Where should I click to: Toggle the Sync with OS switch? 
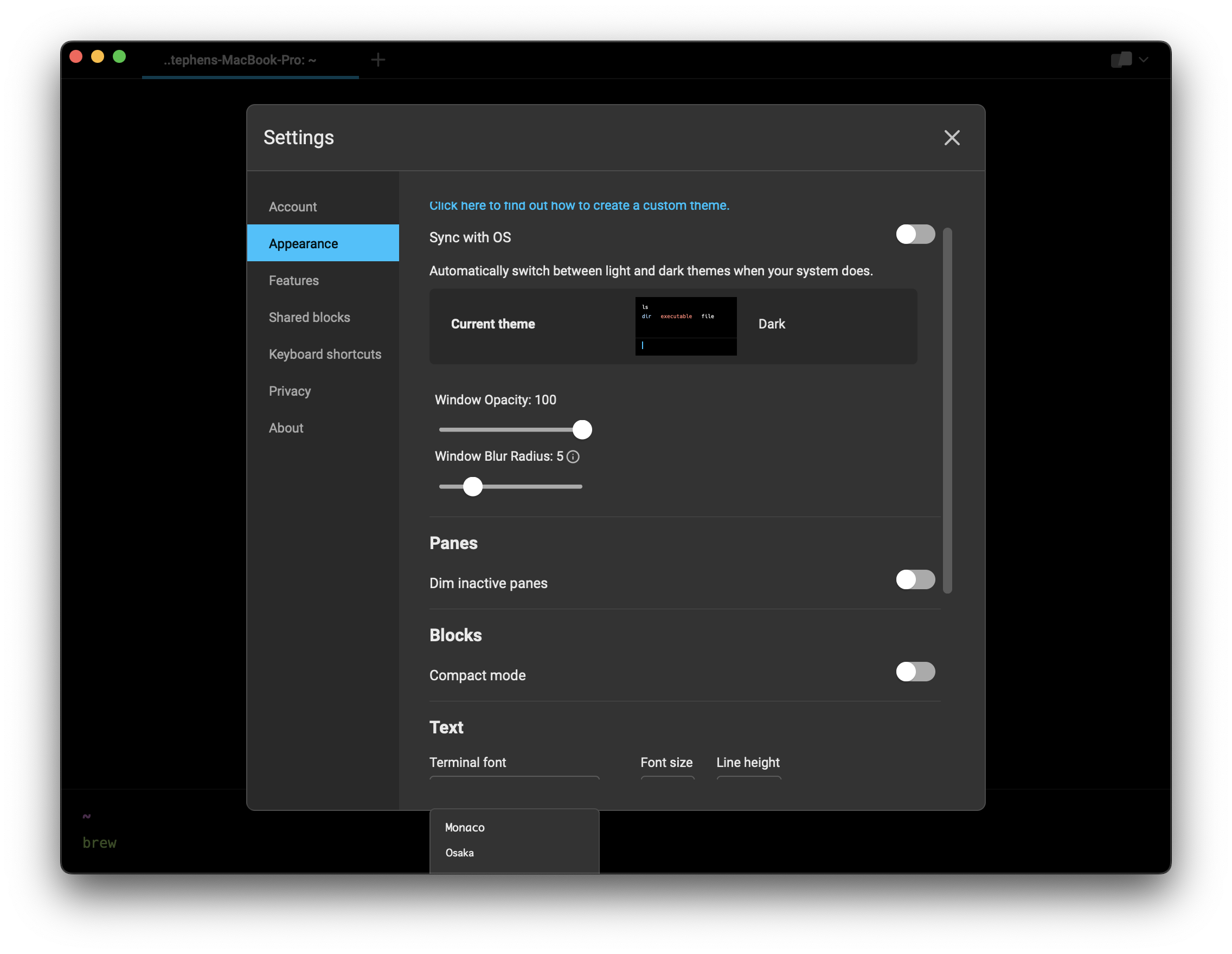(x=915, y=235)
